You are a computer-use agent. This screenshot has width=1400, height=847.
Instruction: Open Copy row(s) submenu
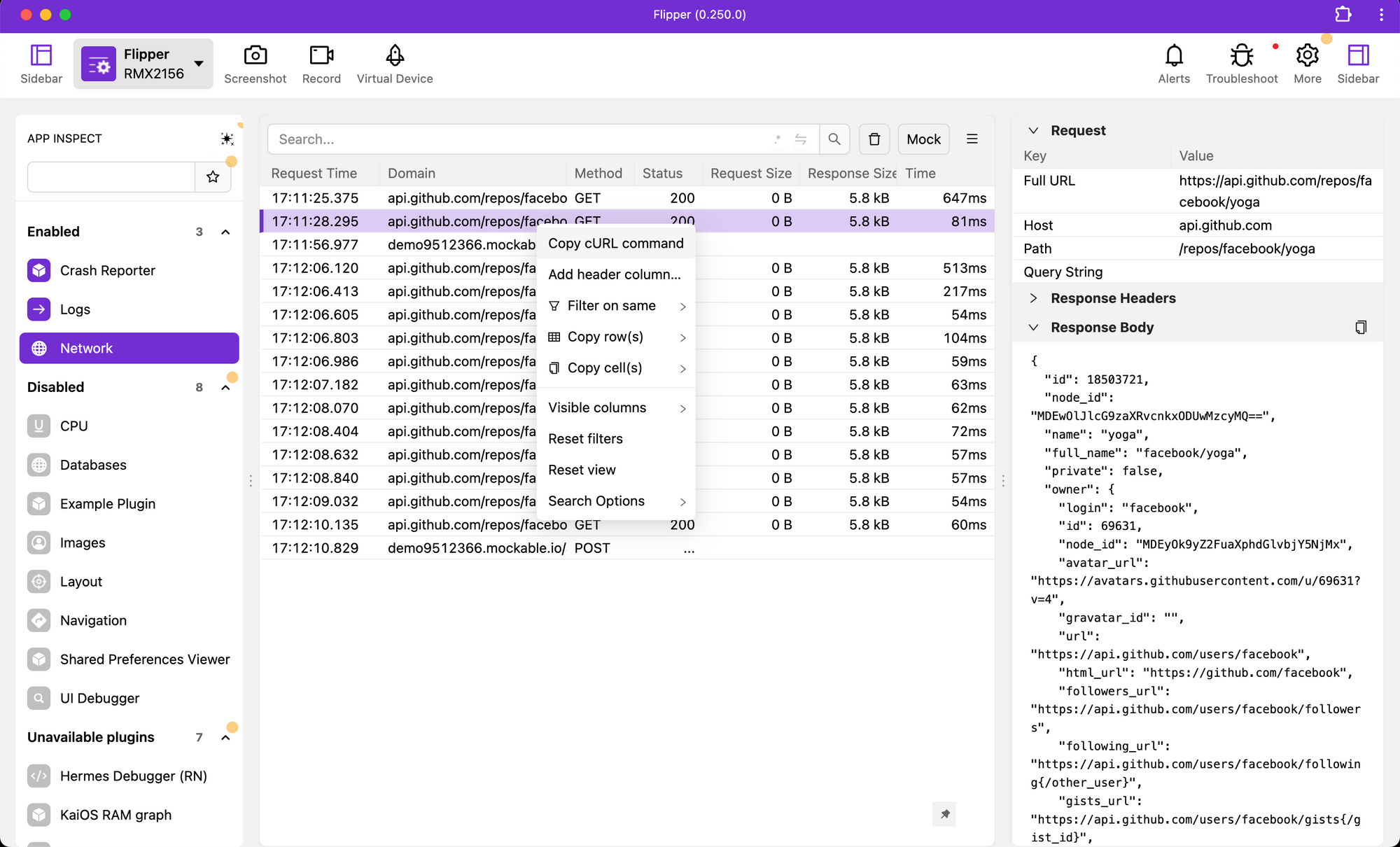[616, 337]
